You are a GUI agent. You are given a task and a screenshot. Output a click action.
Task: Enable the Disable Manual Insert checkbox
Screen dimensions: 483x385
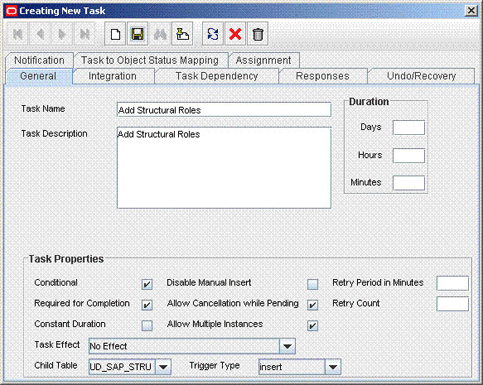coord(313,284)
